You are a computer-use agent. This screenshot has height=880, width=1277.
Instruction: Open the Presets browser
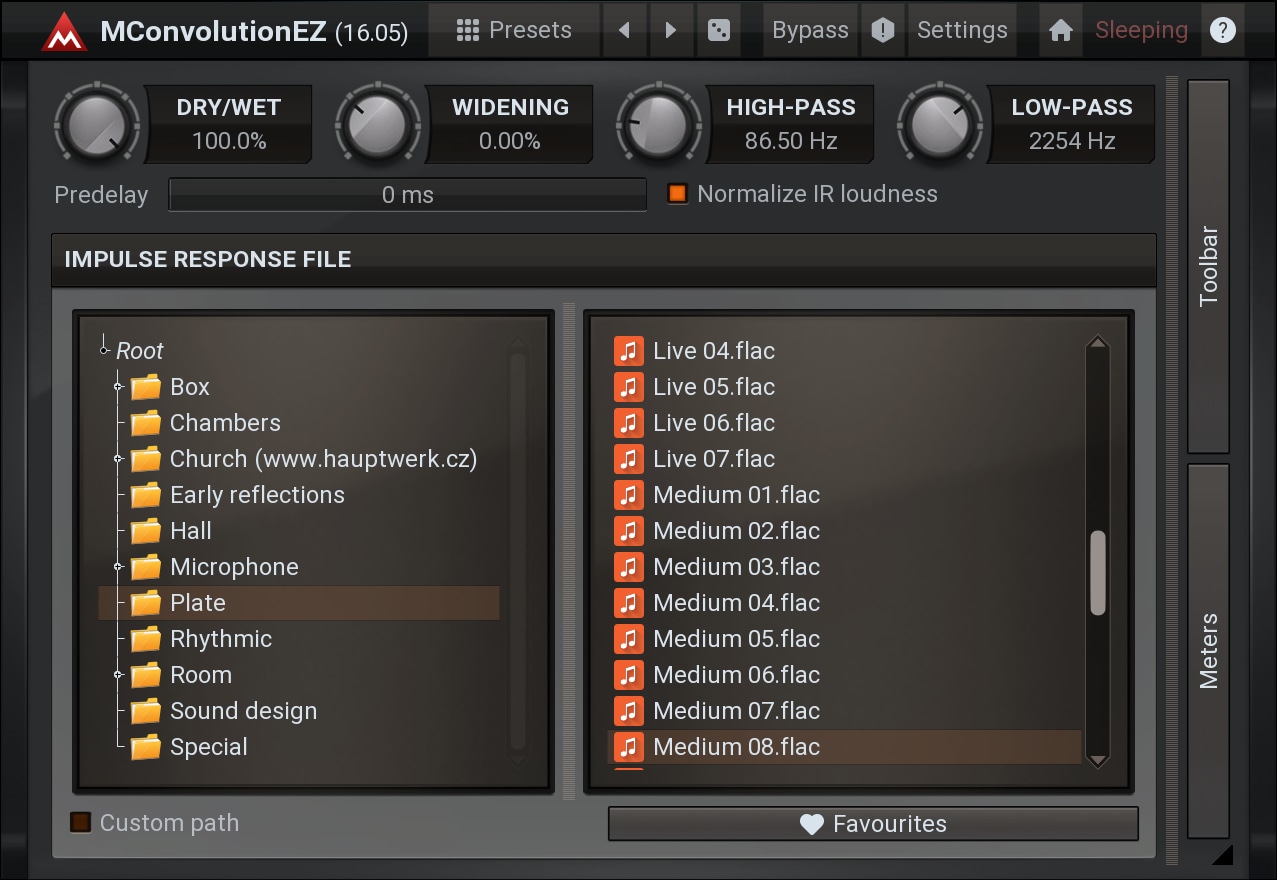514,30
